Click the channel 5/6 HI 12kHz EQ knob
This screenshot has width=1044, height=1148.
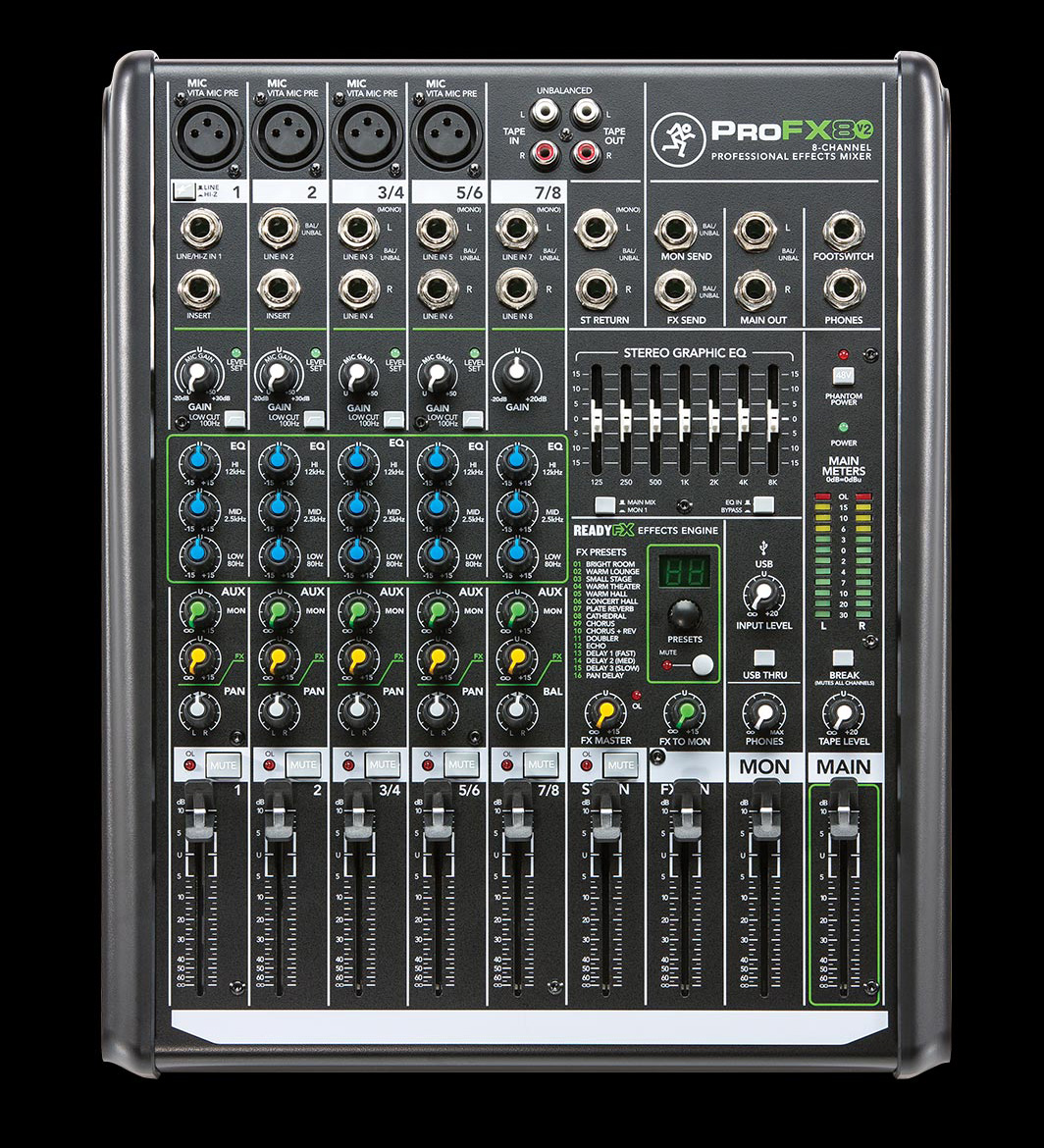437,461
